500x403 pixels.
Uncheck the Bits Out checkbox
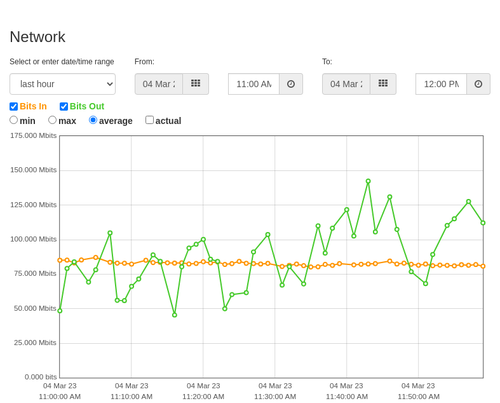64,106
